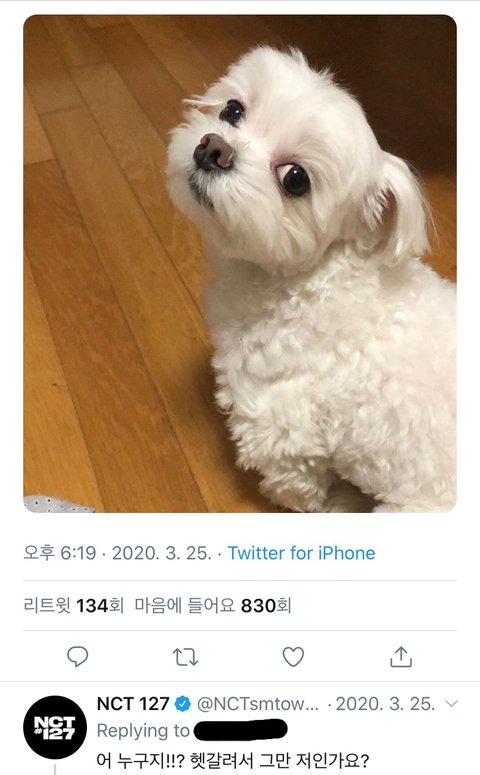Click the 오후 6:19 tweet timestamp

(x=60, y=553)
